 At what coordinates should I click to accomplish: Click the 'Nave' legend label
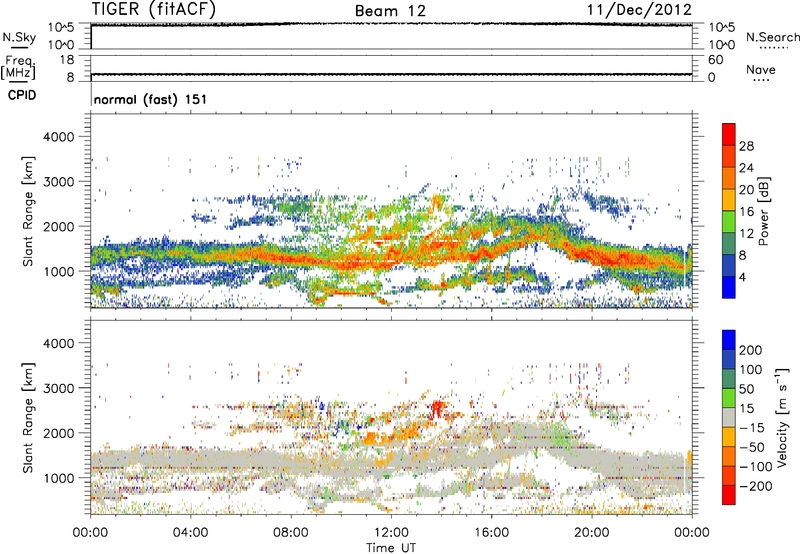tap(761, 69)
